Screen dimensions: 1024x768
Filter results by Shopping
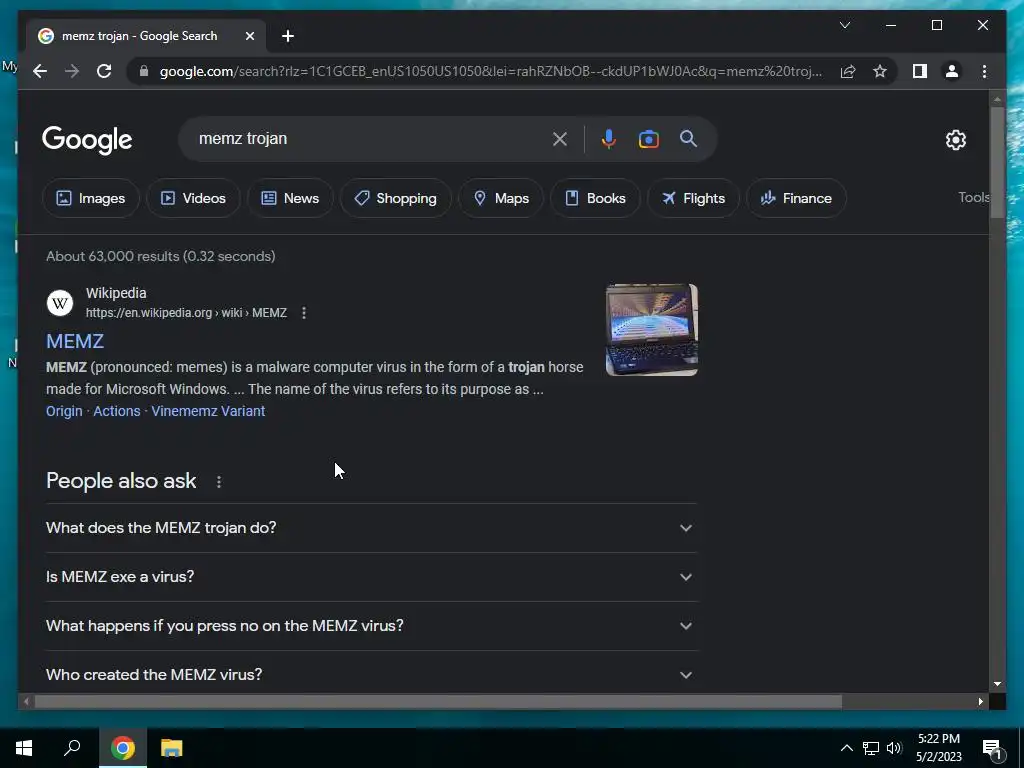396,198
